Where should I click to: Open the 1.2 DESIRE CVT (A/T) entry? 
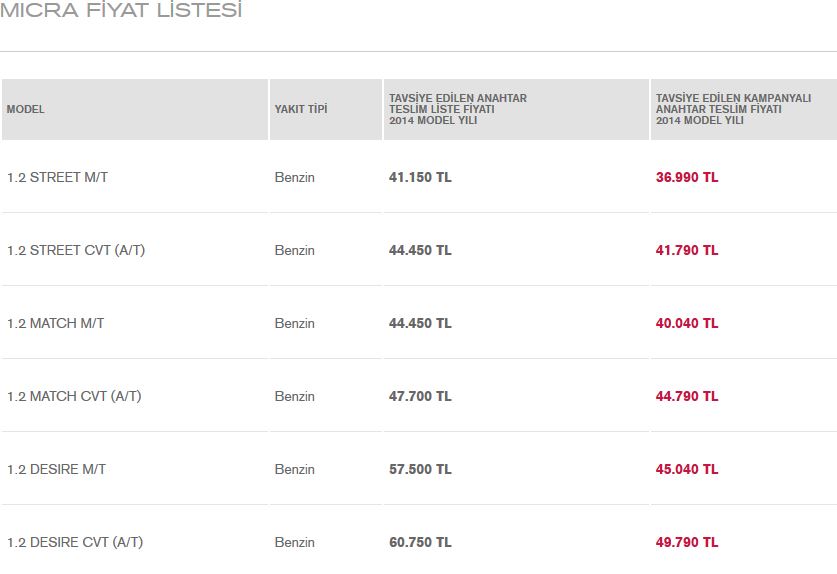tap(75, 542)
